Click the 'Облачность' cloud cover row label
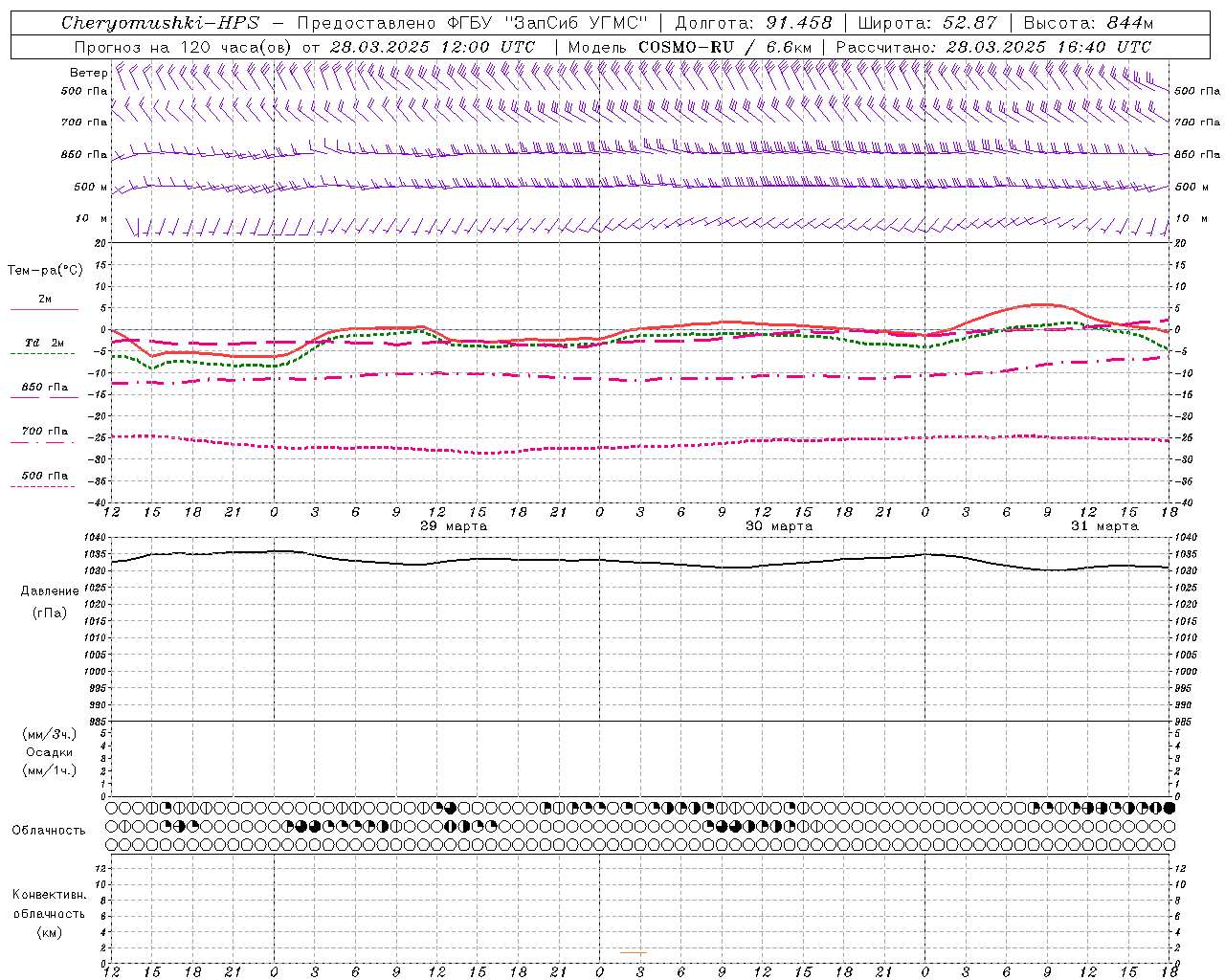Viewport: 1225px width, 980px height. (x=49, y=831)
